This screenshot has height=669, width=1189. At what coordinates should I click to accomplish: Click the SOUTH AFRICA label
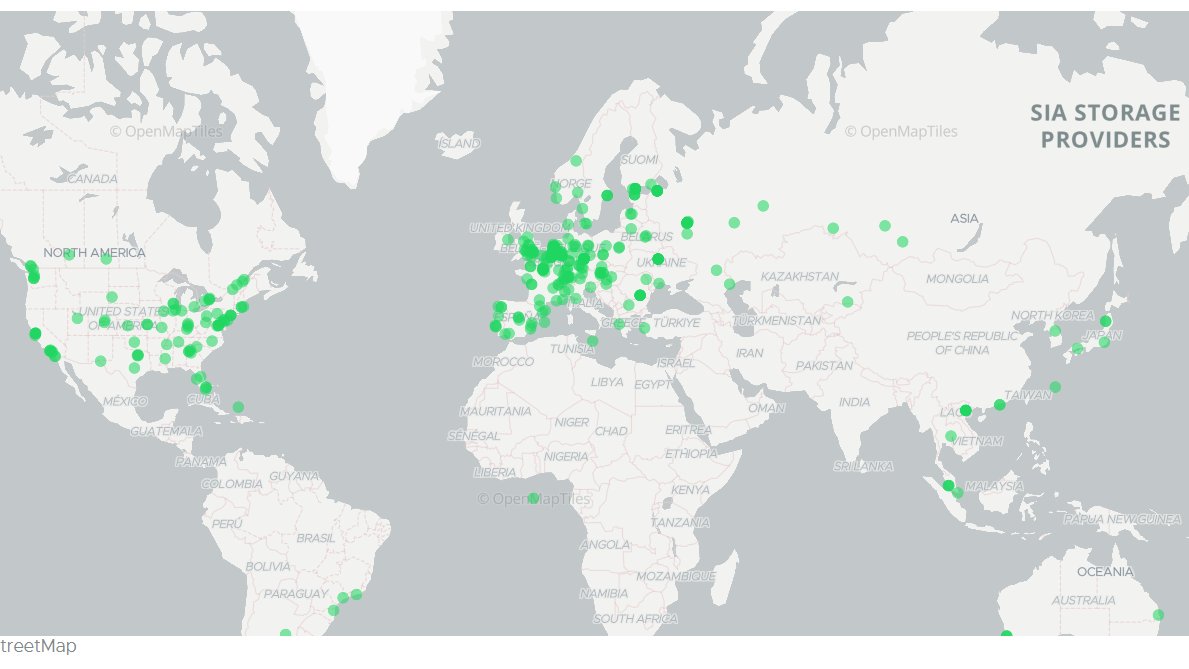[635, 619]
